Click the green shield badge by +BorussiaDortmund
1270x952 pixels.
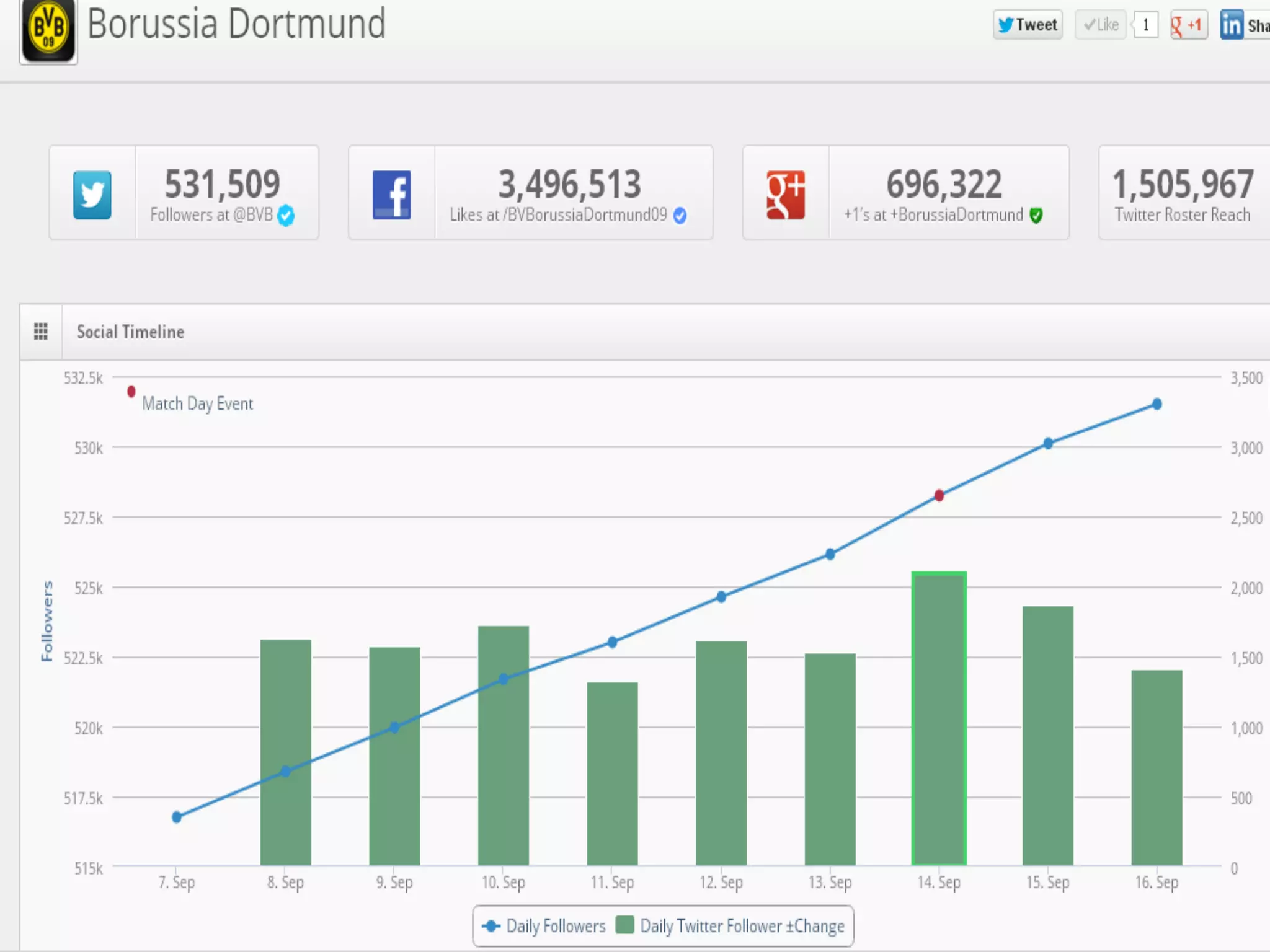pyautogui.click(x=1036, y=215)
